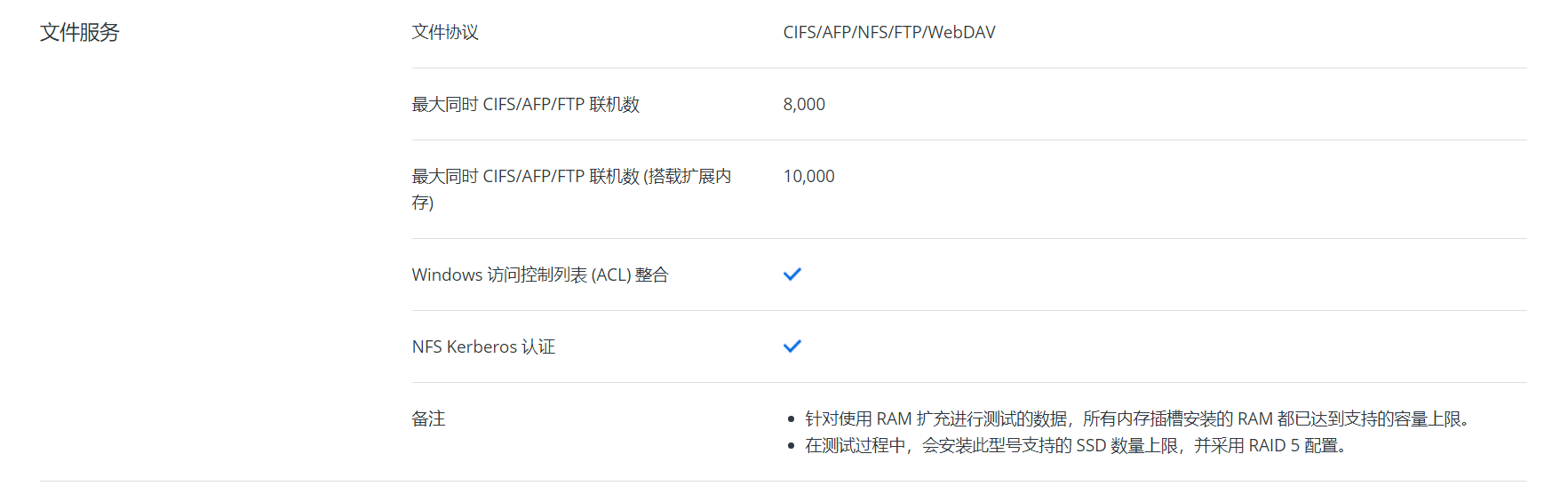Click the 备注 row label
Viewport: 1568px width, 486px height.
pyautogui.click(x=428, y=418)
